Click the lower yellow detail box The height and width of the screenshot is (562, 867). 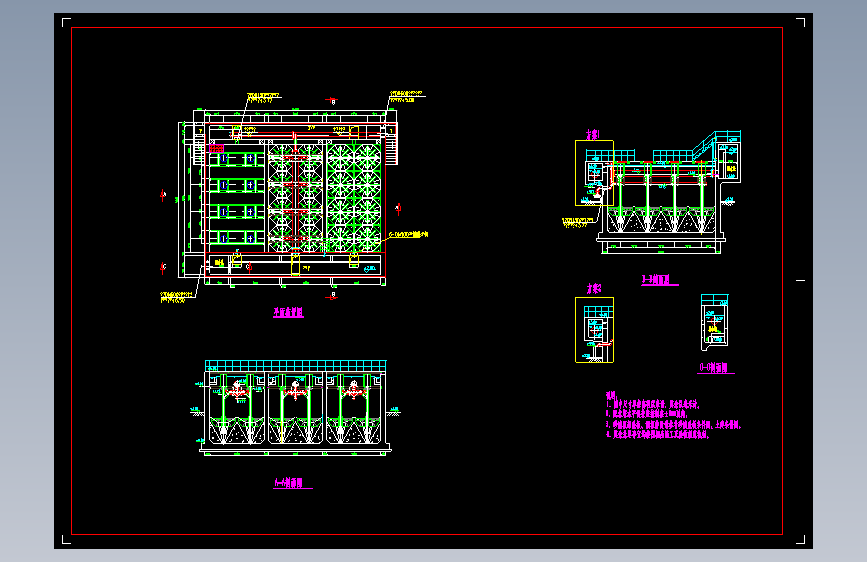[594, 330]
